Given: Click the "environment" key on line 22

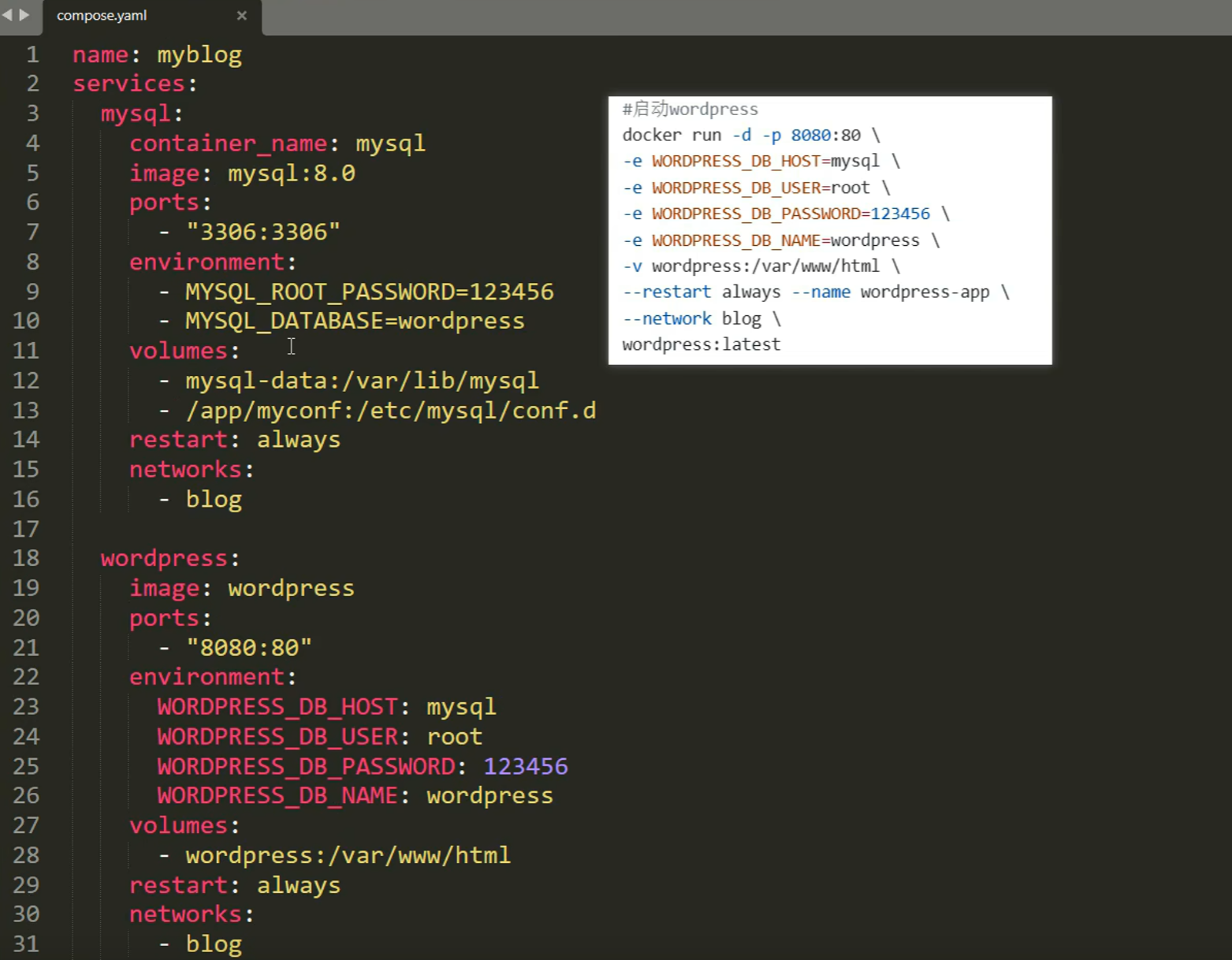Looking at the screenshot, I should pyautogui.click(x=207, y=677).
